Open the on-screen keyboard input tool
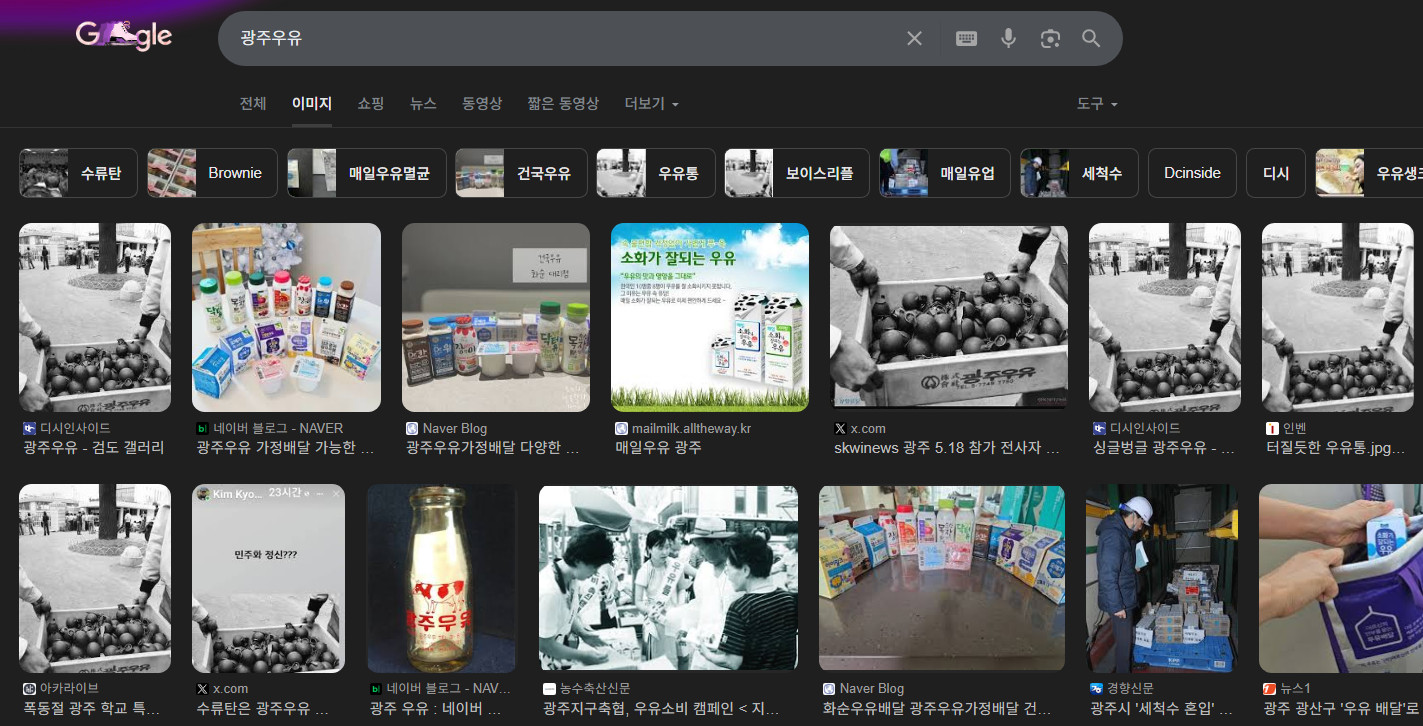Viewport: 1423px width, 726px height. click(966, 39)
